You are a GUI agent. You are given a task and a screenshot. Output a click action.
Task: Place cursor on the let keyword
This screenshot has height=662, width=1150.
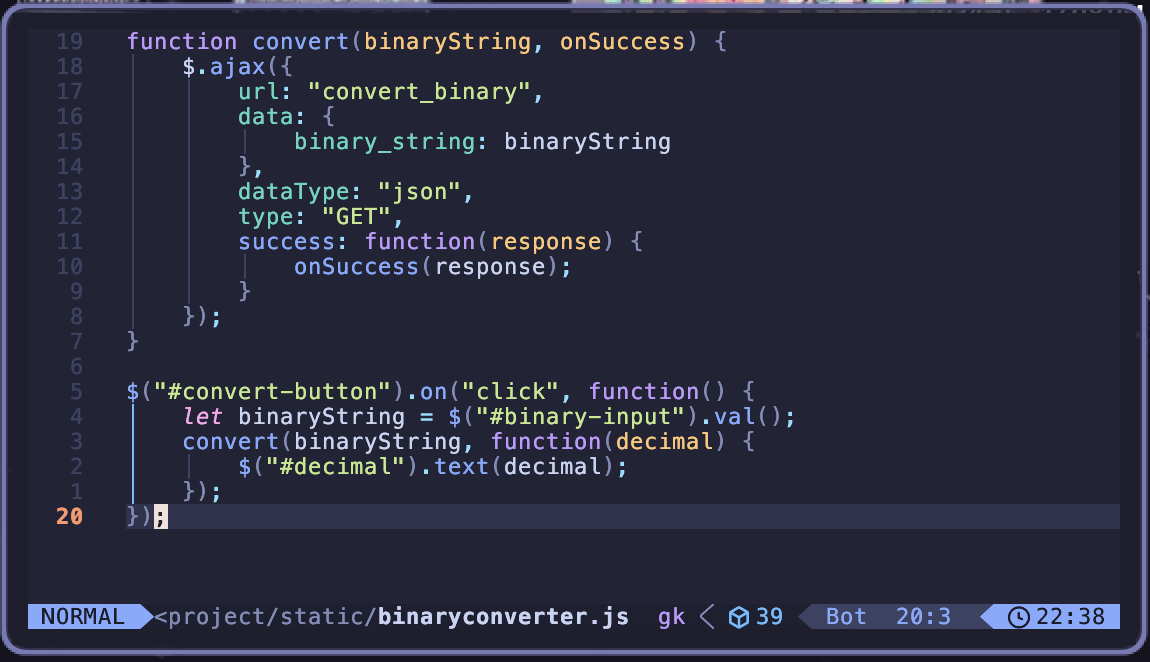pyautogui.click(x=203, y=417)
